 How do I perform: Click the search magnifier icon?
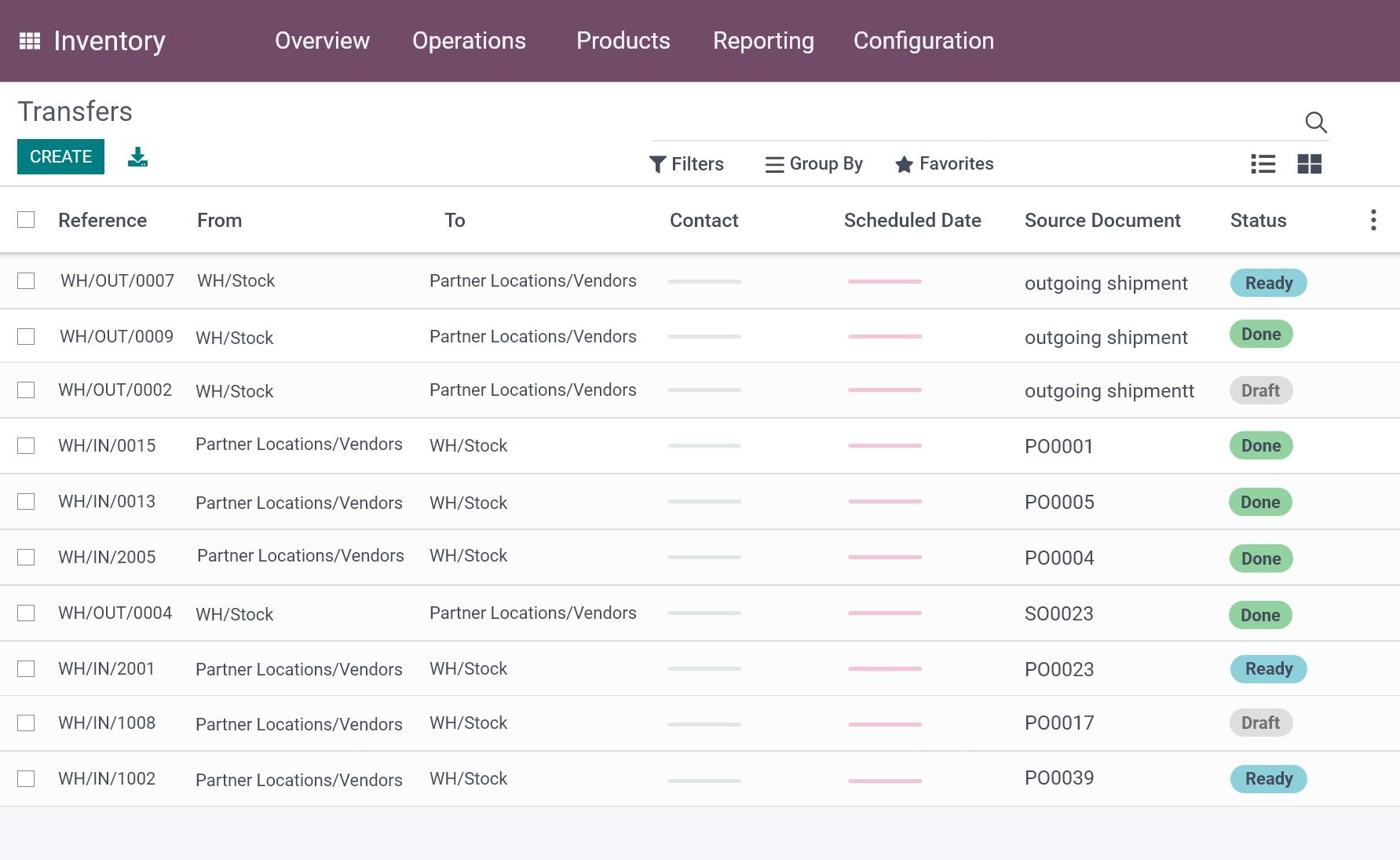coord(1315,123)
